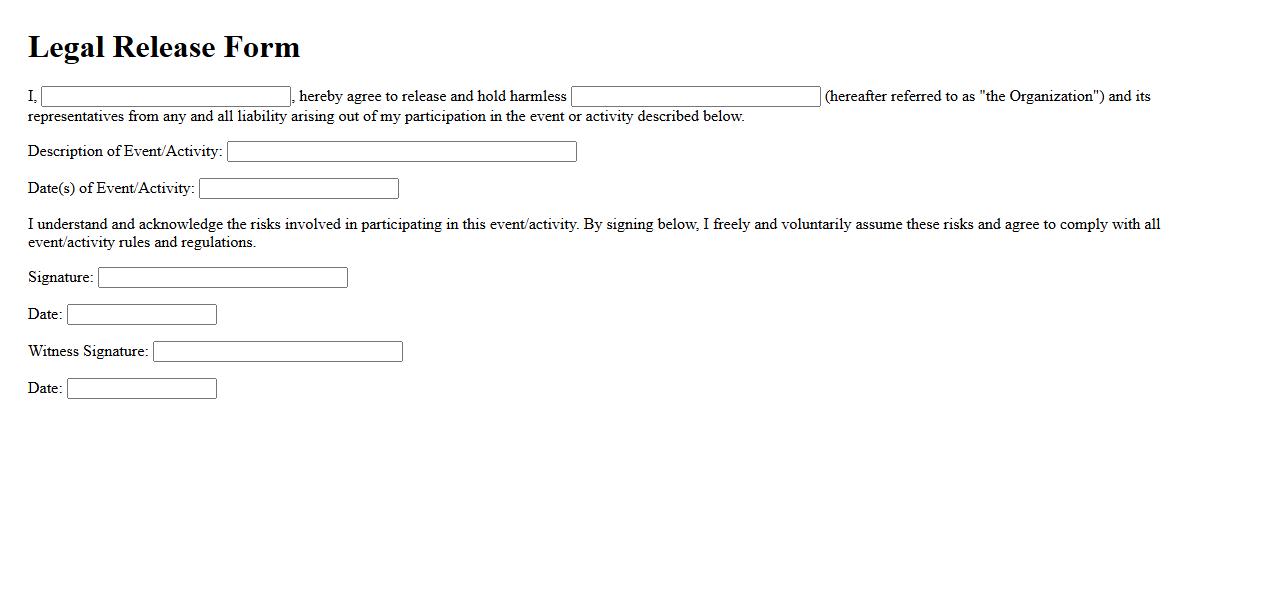The image size is (1278, 601).
Task: Click the Description of Event/Activity text box
Action: point(401,152)
